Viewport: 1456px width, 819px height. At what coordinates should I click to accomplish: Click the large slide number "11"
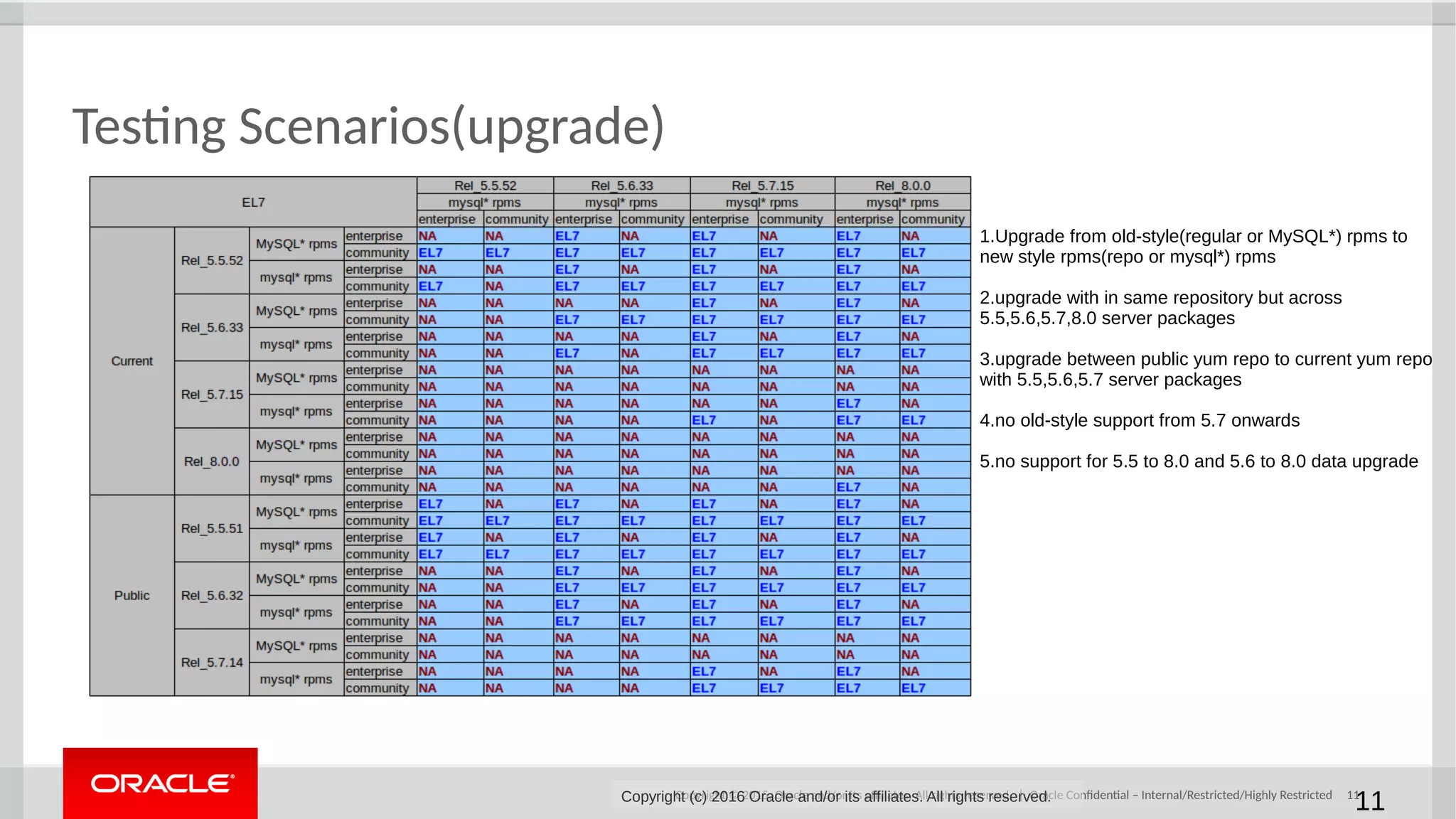[1369, 801]
